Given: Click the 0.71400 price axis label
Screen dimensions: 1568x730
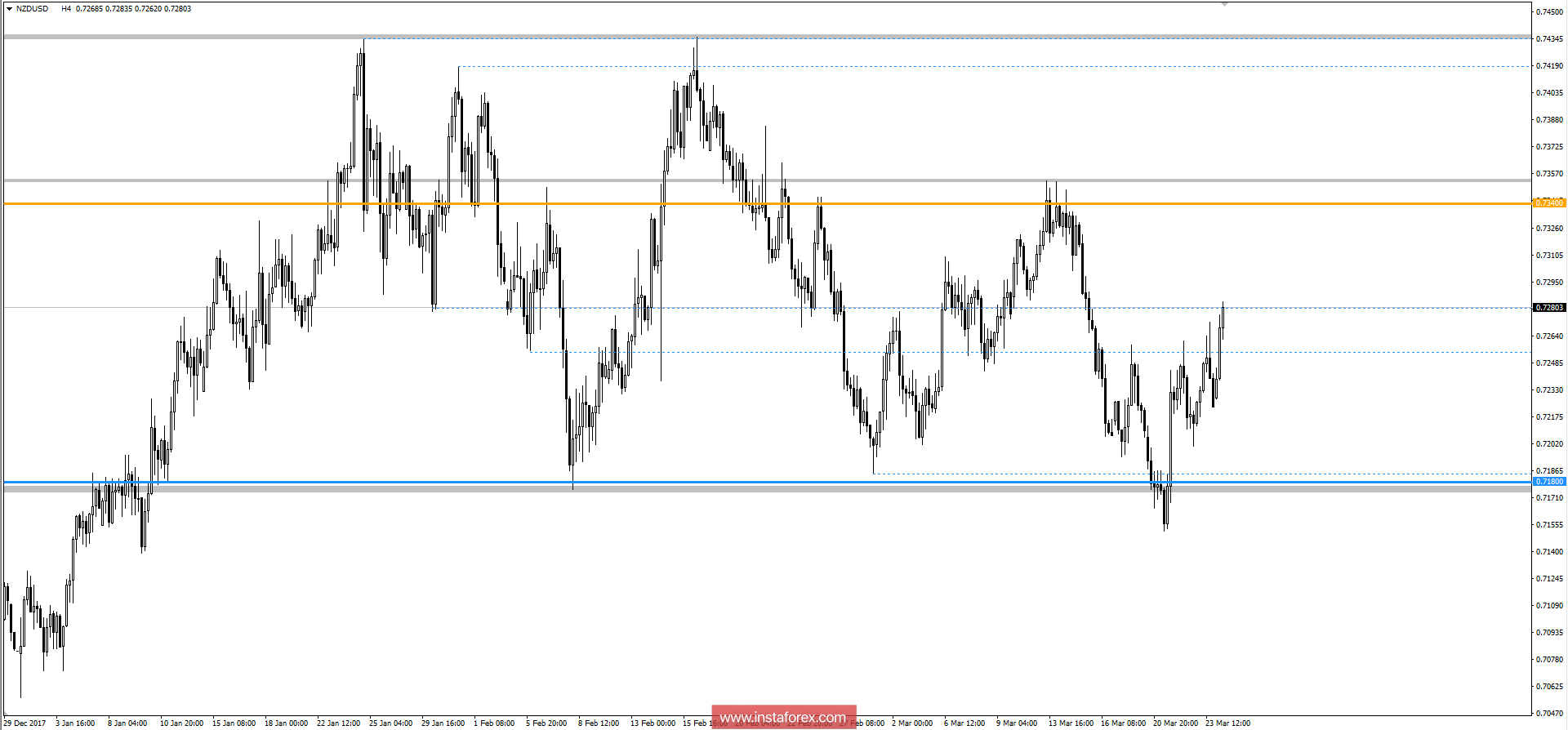Looking at the screenshot, I should click(1550, 552).
